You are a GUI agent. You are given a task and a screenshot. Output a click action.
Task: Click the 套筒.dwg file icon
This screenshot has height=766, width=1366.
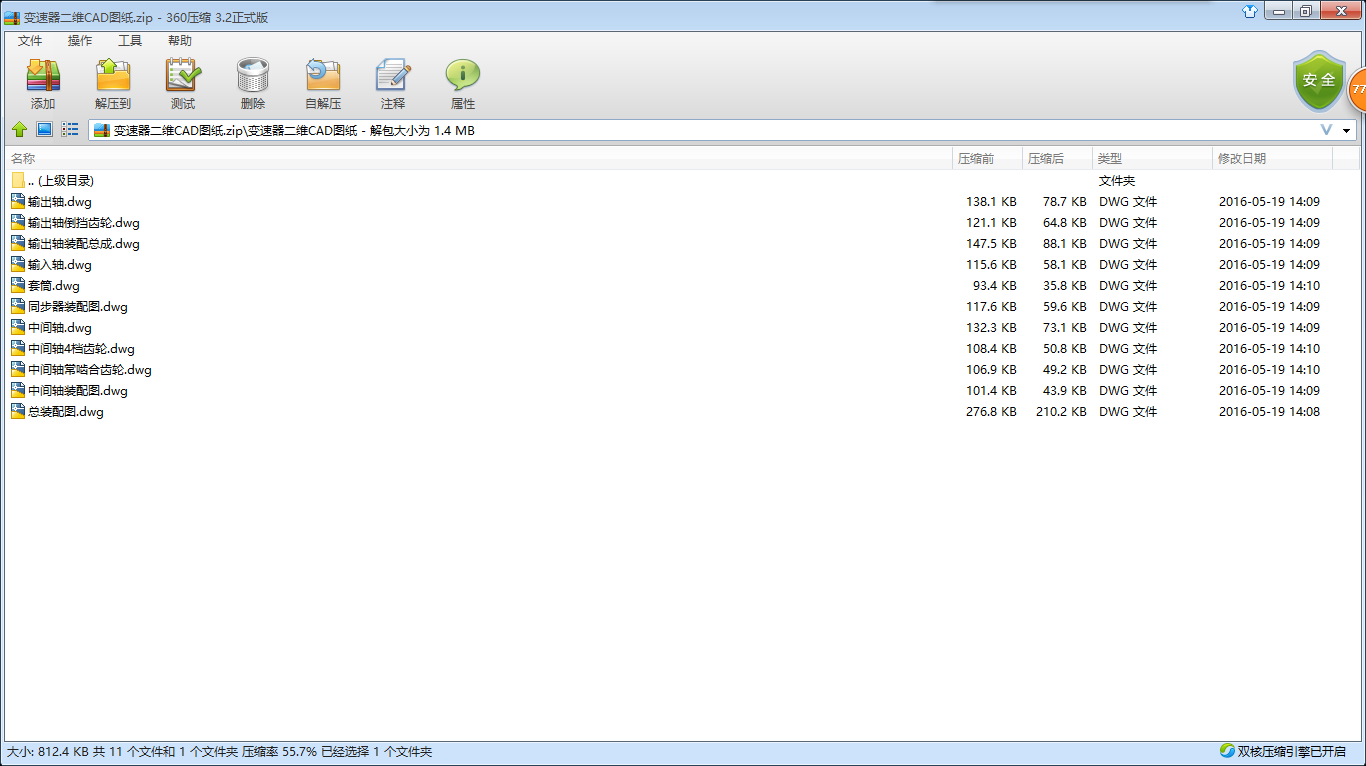coord(18,286)
